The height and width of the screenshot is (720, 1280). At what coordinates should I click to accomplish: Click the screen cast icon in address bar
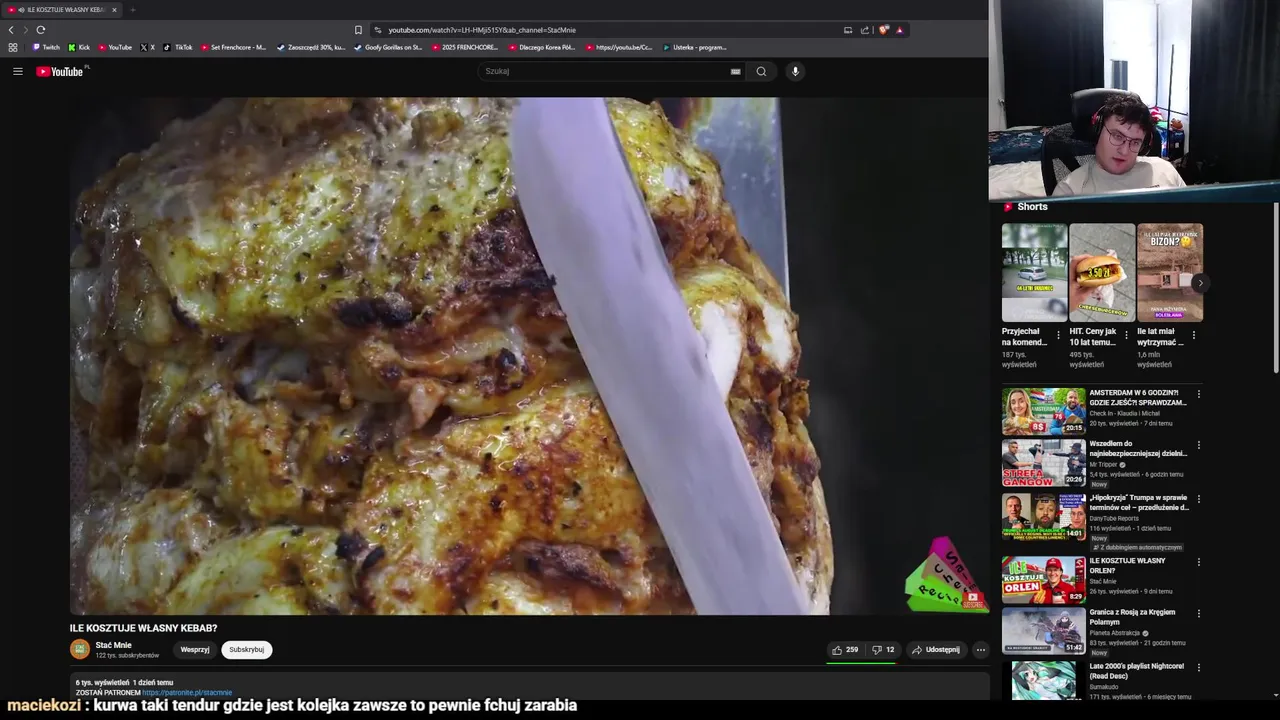pyautogui.click(x=848, y=30)
